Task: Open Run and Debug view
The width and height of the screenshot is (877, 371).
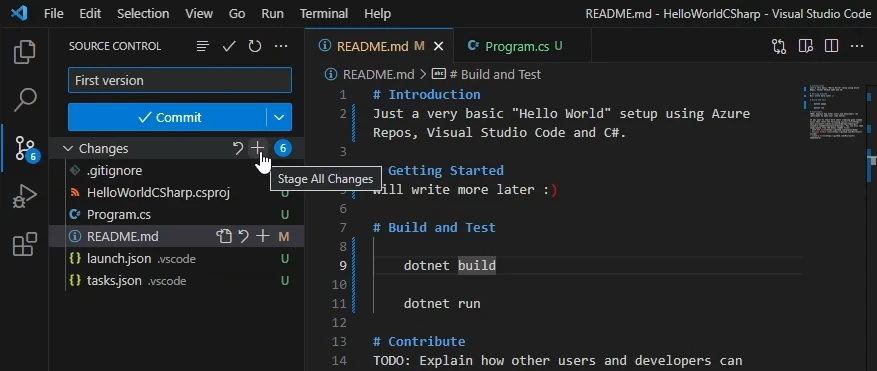Action: (x=25, y=196)
